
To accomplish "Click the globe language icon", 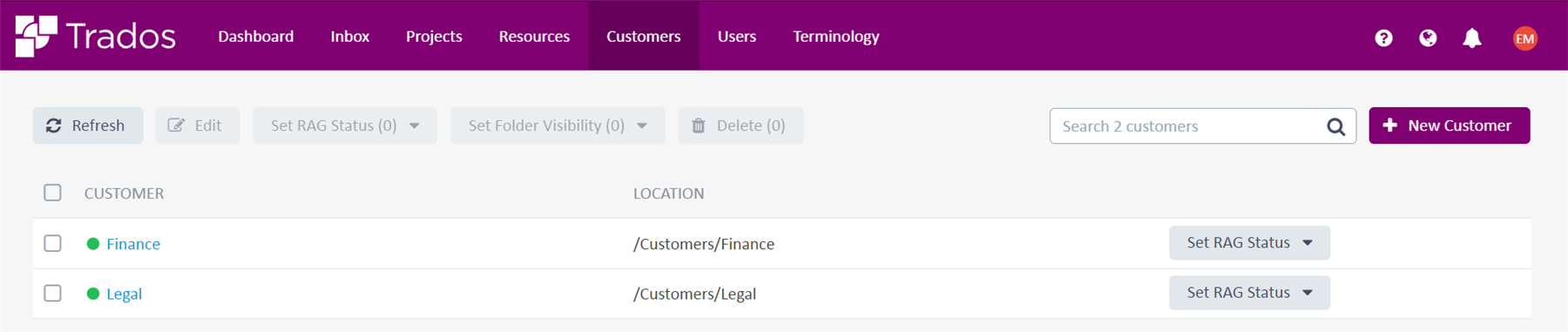I will point(1428,37).
